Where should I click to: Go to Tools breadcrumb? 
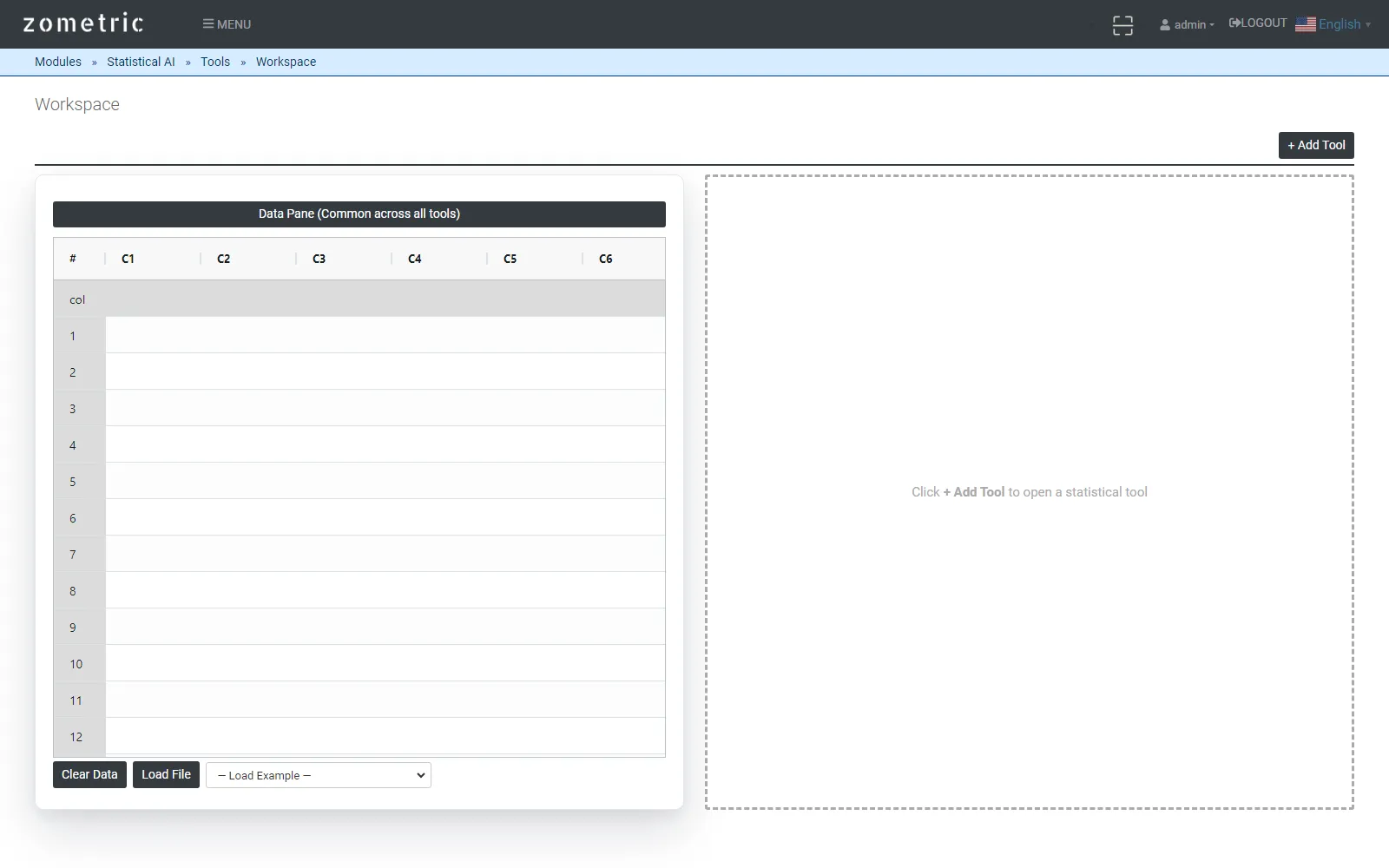[x=215, y=62]
